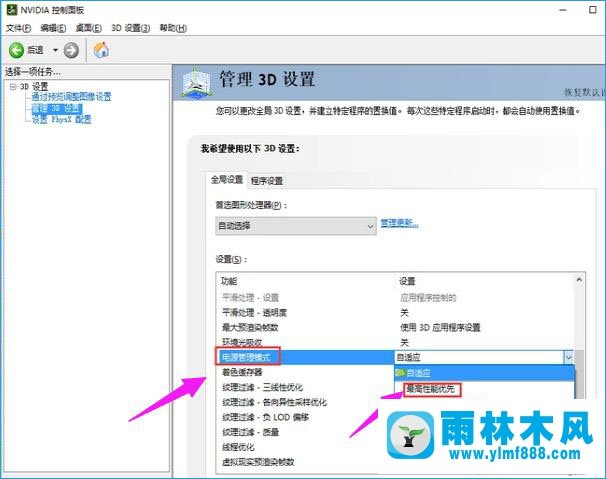This screenshot has width=606, height=479.
Task: Click the 管理 3D 设置 header icon
Action: 196,83
